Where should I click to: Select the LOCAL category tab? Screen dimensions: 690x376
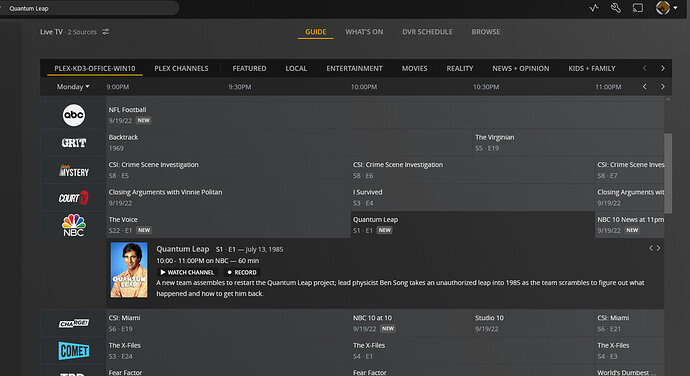point(296,68)
